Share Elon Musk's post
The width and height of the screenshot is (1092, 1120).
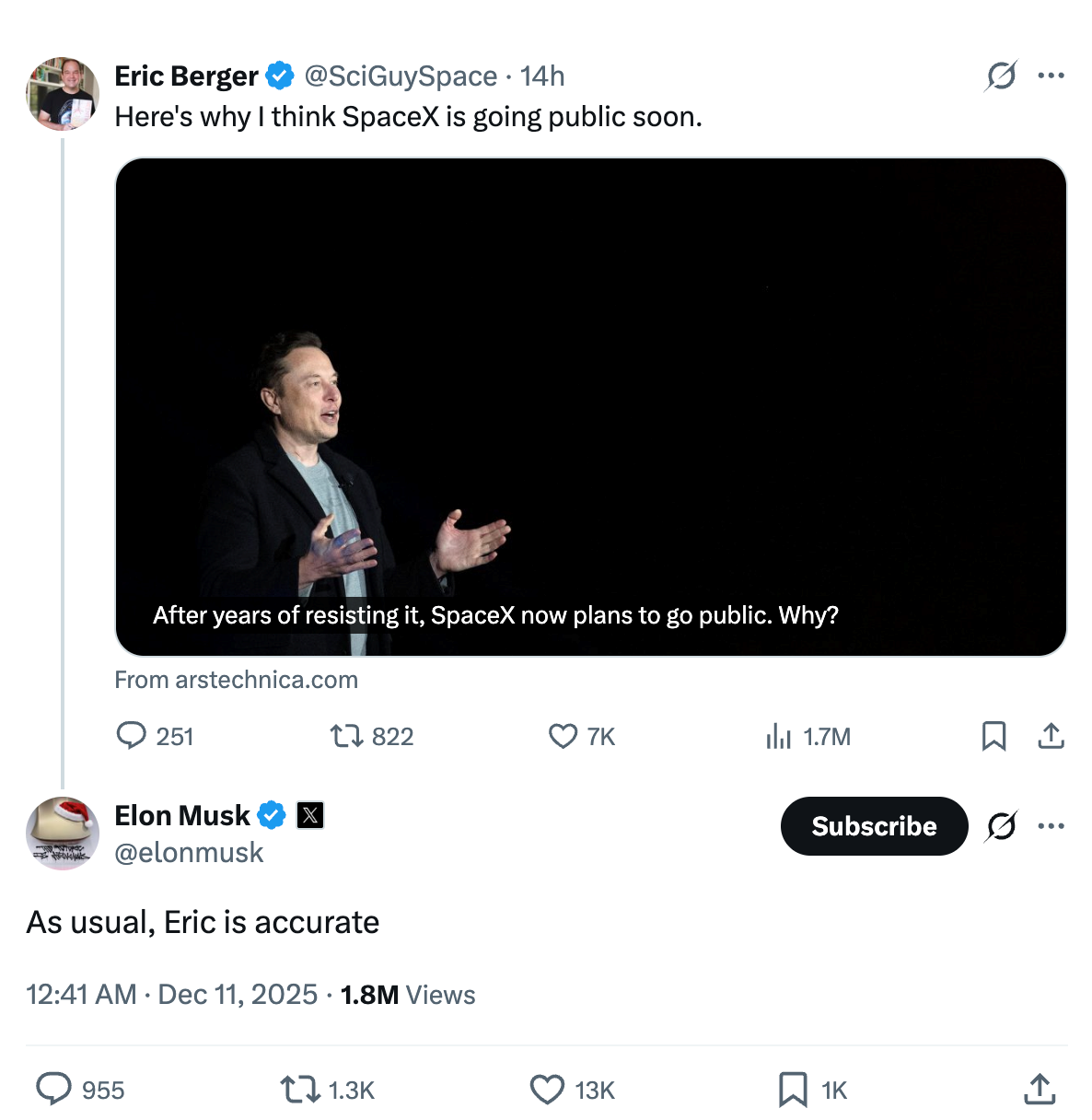pyautogui.click(x=1040, y=1089)
